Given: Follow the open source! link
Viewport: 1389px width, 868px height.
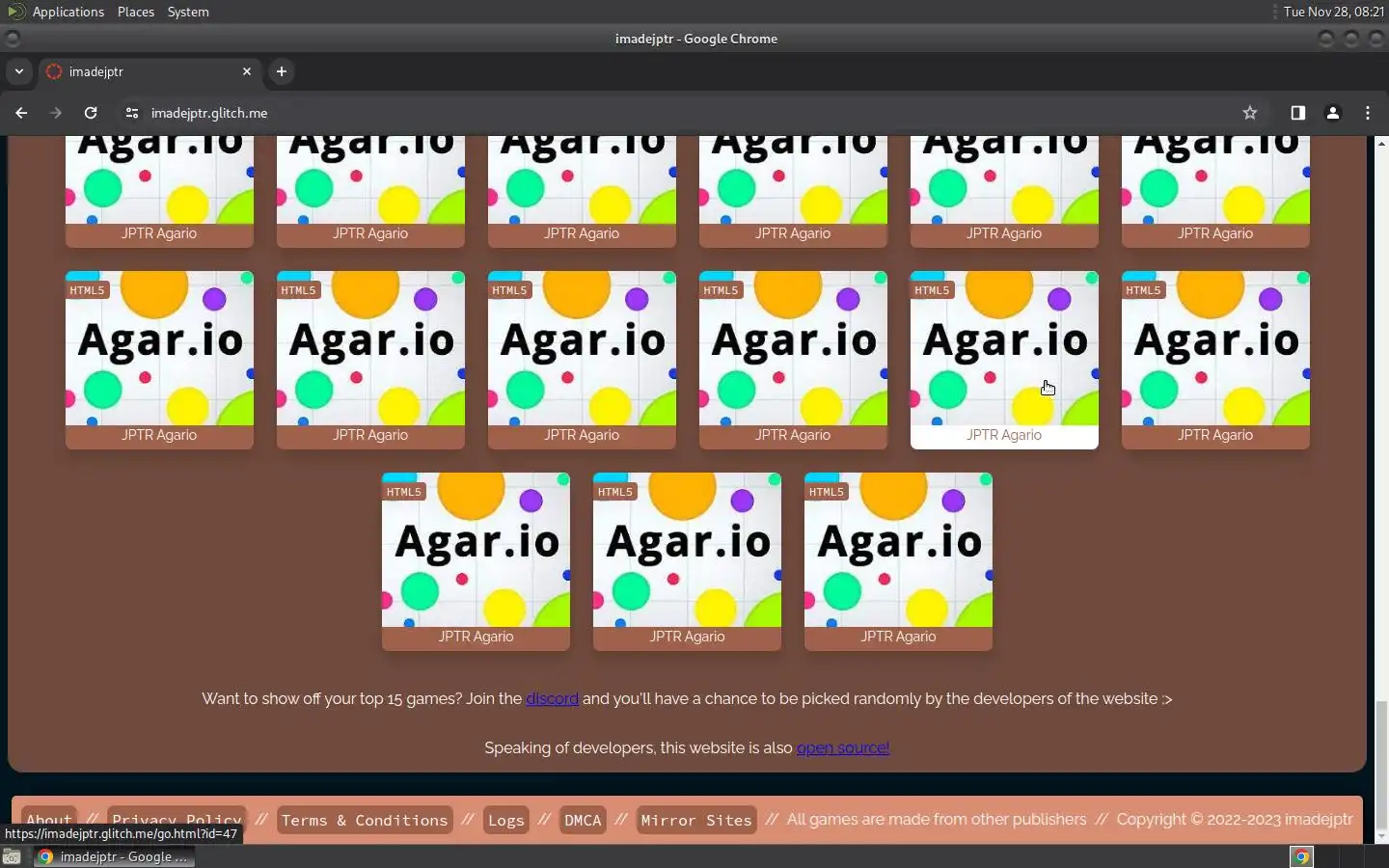Looking at the screenshot, I should pos(843,747).
